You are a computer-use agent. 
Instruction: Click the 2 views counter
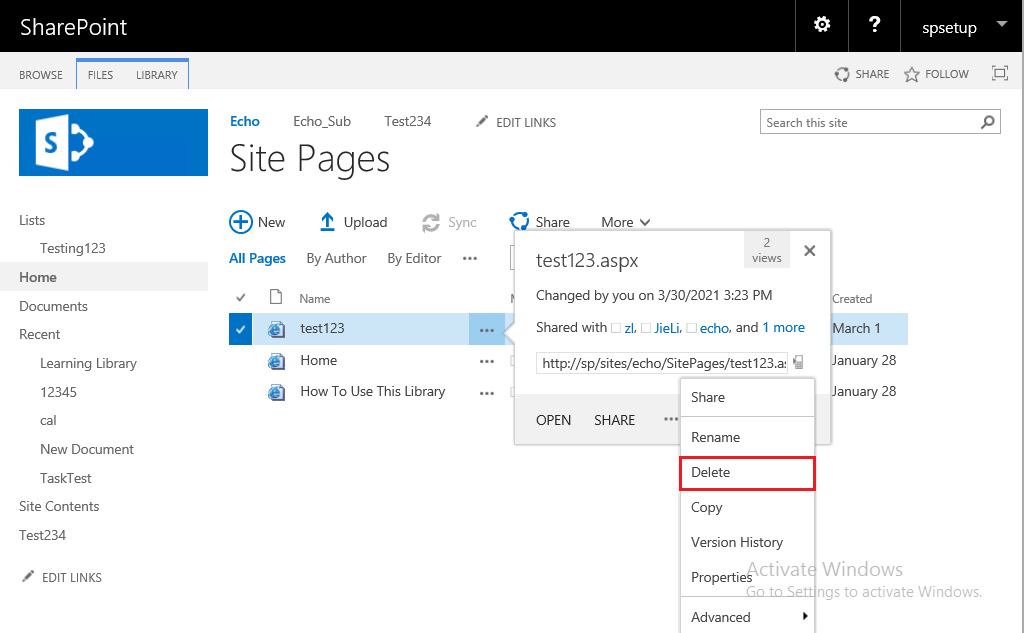pyautogui.click(x=767, y=250)
